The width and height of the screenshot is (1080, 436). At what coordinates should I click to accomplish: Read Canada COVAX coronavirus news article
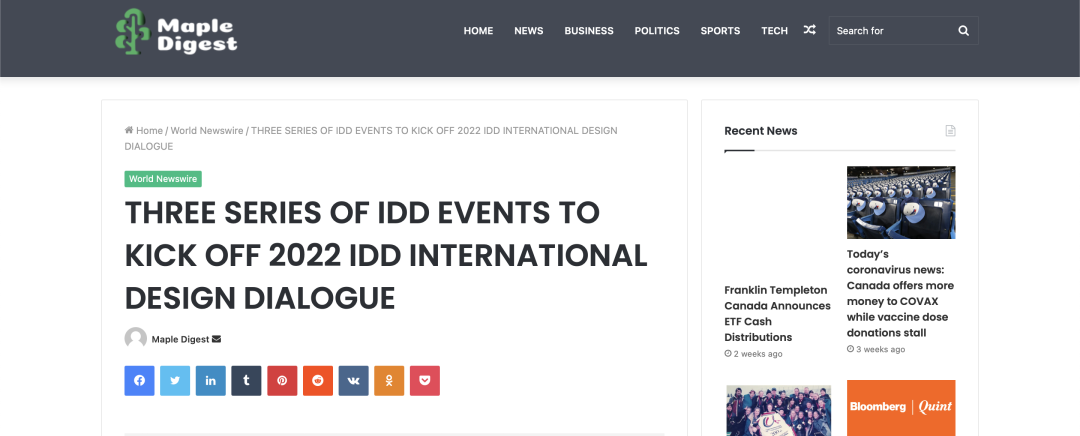point(900,293)
